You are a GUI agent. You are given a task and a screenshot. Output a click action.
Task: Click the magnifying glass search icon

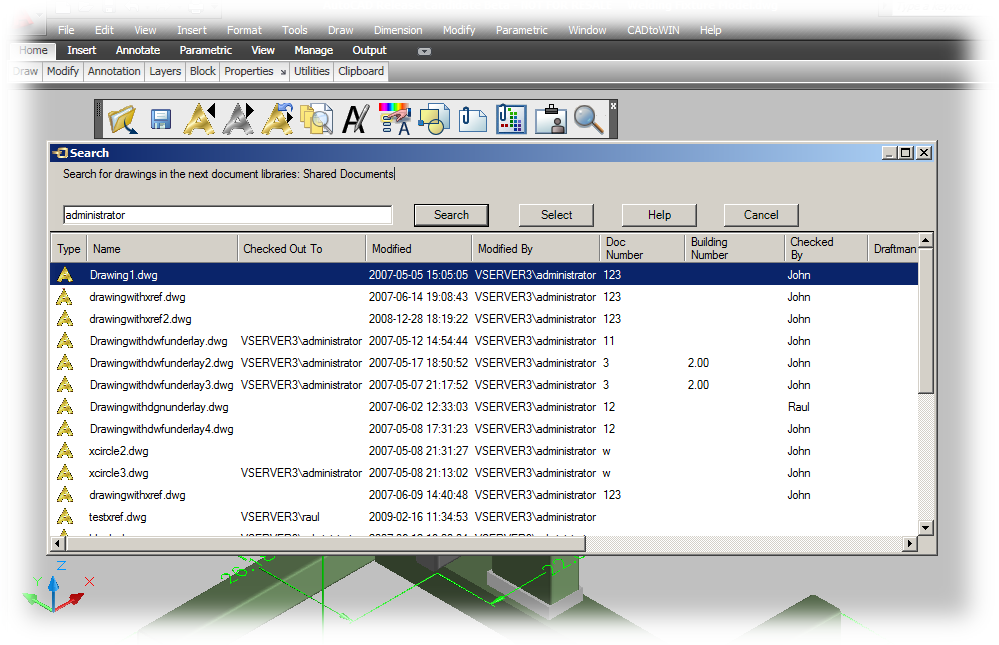pos(589,119)
